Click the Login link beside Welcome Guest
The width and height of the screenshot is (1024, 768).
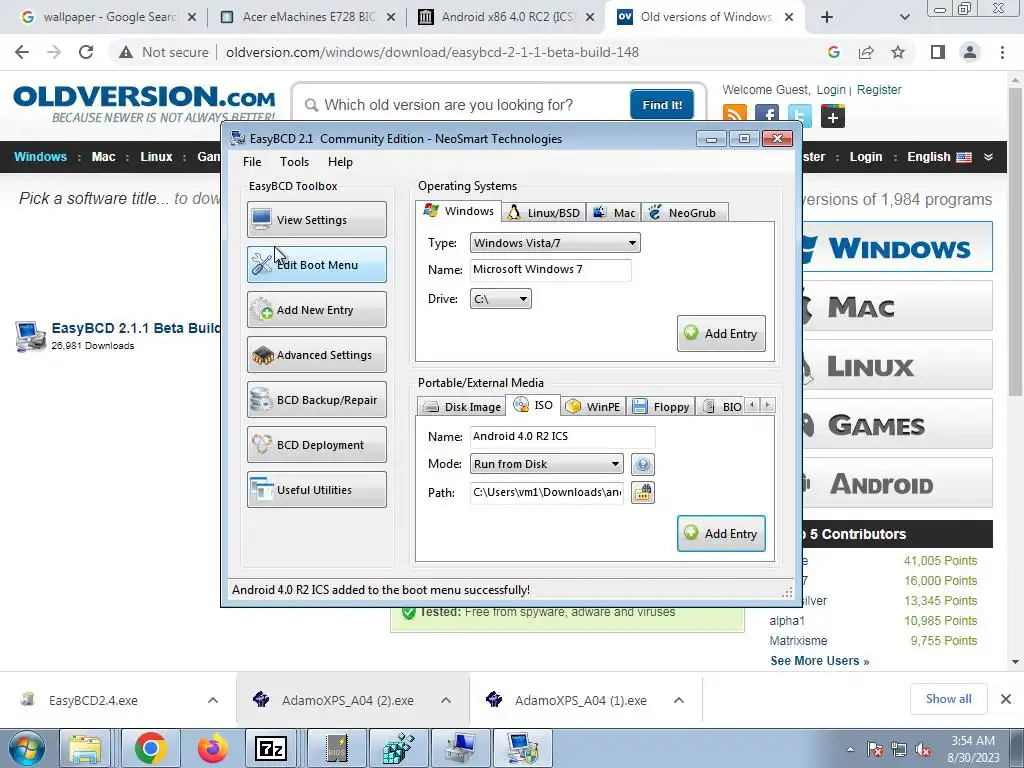[831, 89]
